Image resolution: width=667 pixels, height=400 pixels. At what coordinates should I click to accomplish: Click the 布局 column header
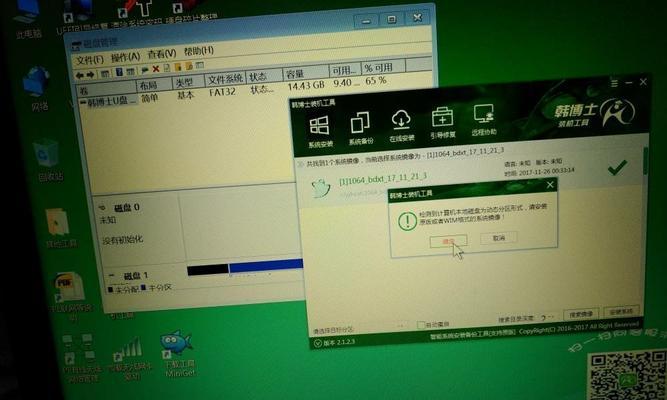154,85
